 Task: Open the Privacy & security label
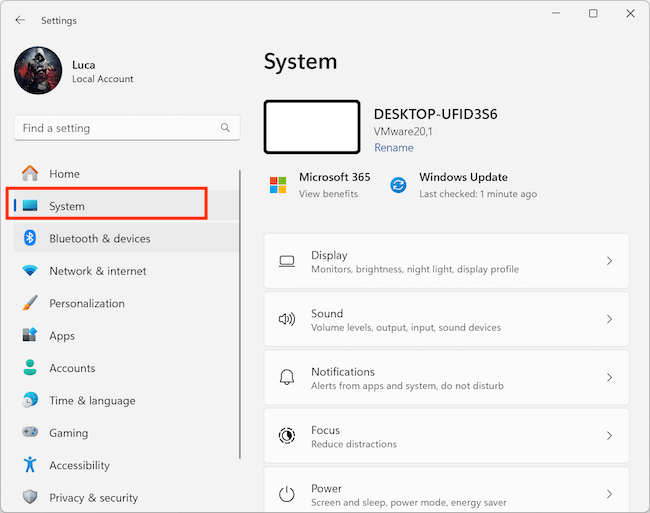[x=94, y=498]
